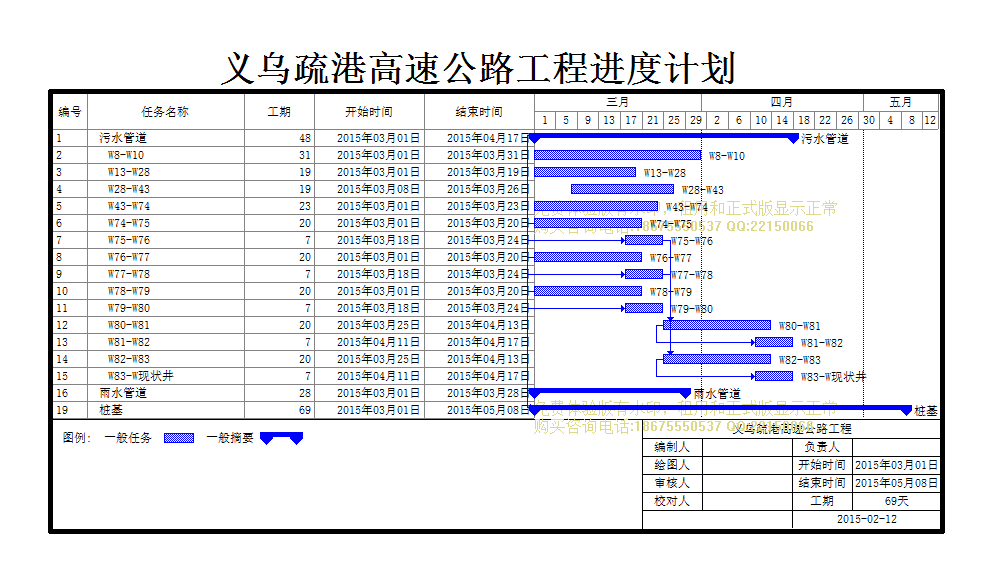This screenshot has width=991, height=580.
Task: Select the 四月 month header
Action: click(782, 102)
